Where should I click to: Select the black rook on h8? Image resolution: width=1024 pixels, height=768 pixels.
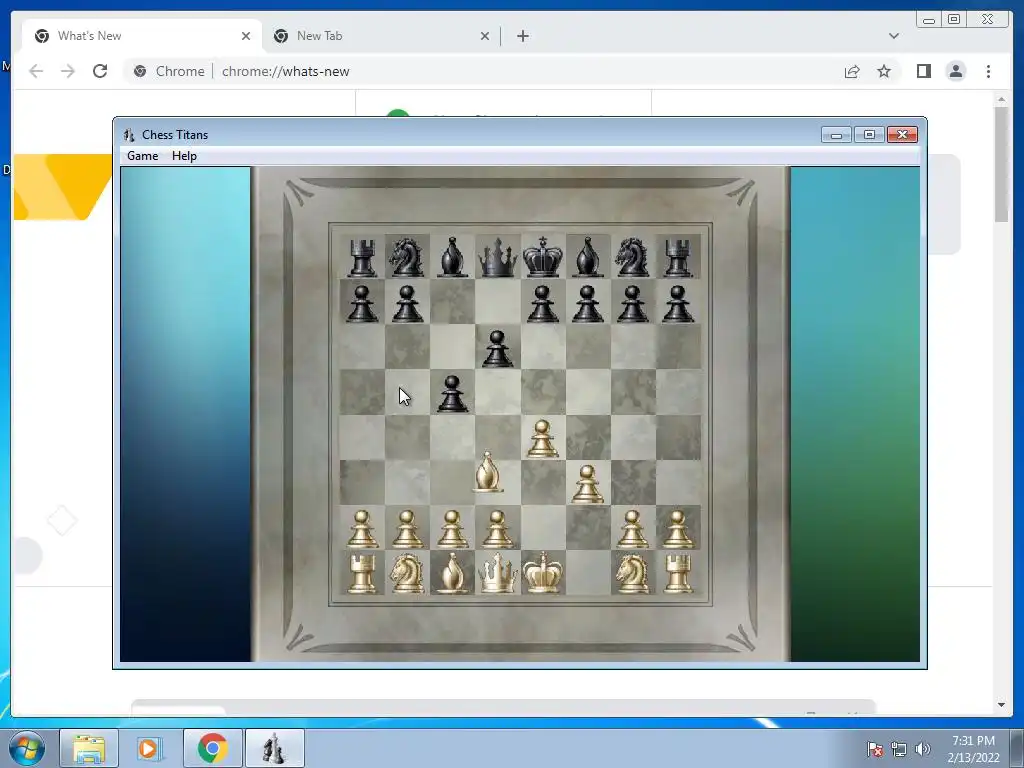point(678,257)
